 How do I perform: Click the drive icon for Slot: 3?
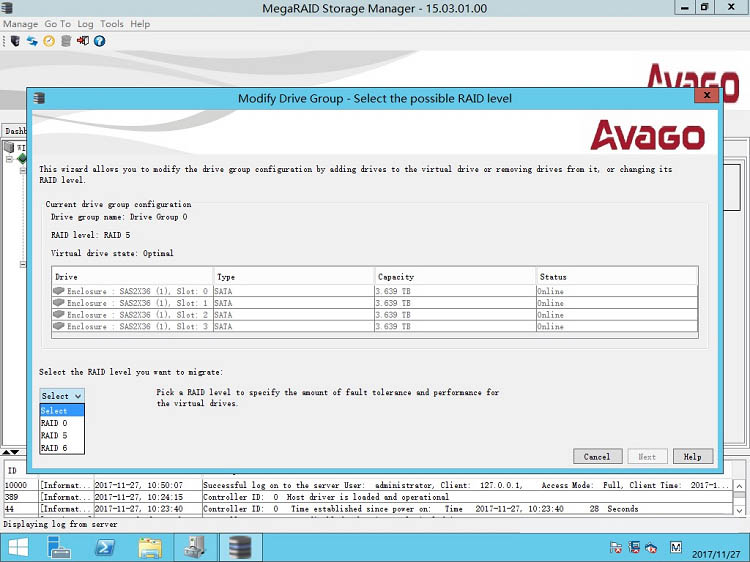pos(59,326)
